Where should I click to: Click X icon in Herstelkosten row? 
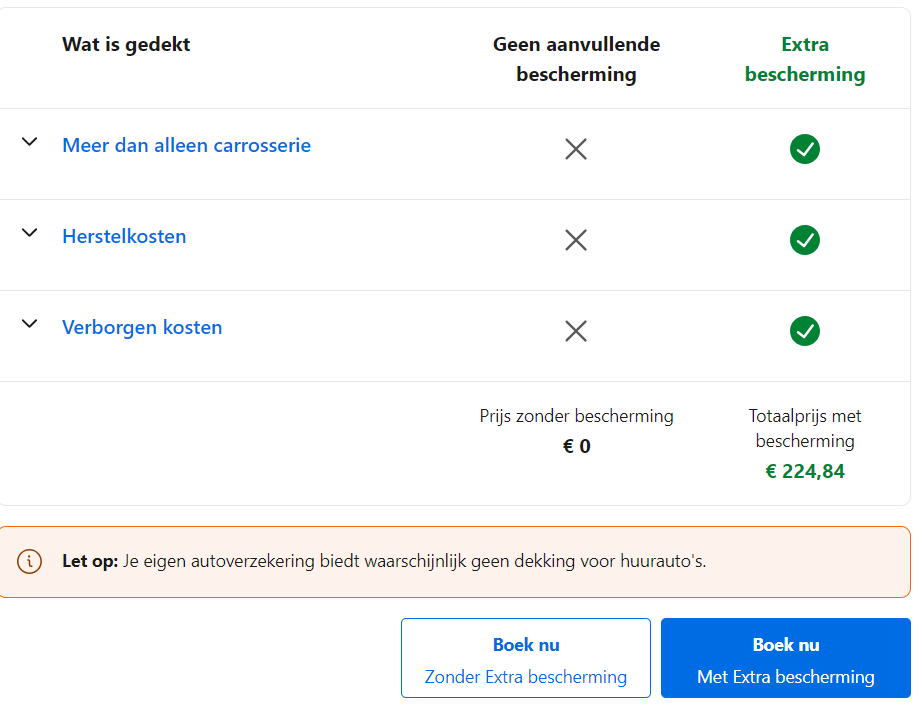(576, 240)
